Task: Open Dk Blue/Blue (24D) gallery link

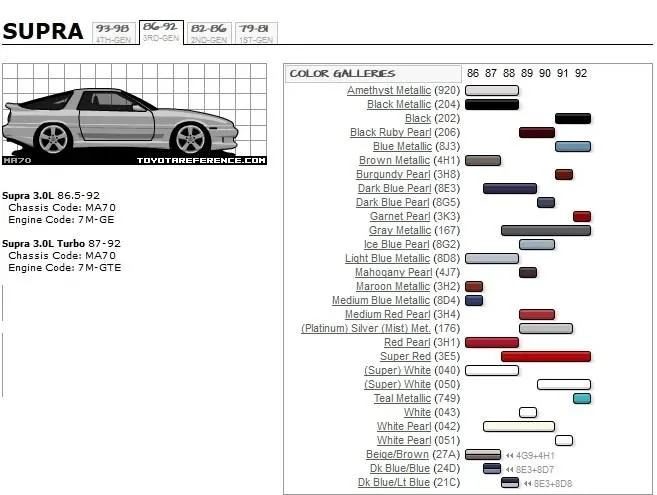Action: [400, 469]
